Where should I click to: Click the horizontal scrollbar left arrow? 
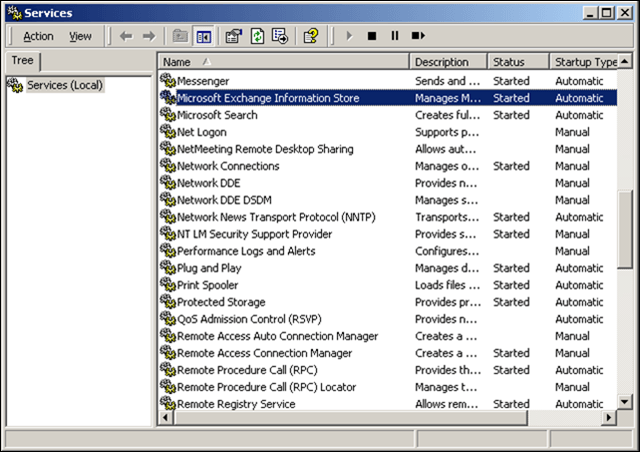click(x=165, y=418)
